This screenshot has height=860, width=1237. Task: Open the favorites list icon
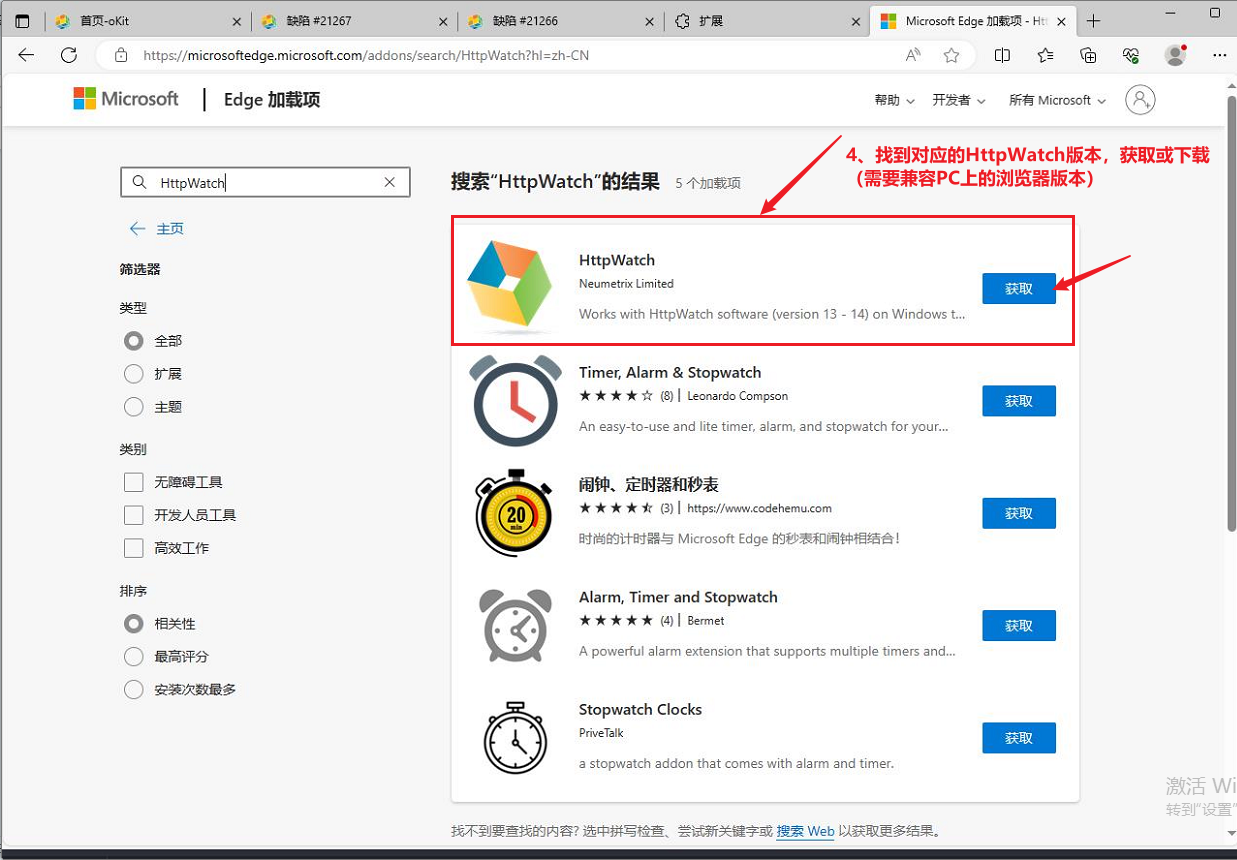coord(1045,55)
